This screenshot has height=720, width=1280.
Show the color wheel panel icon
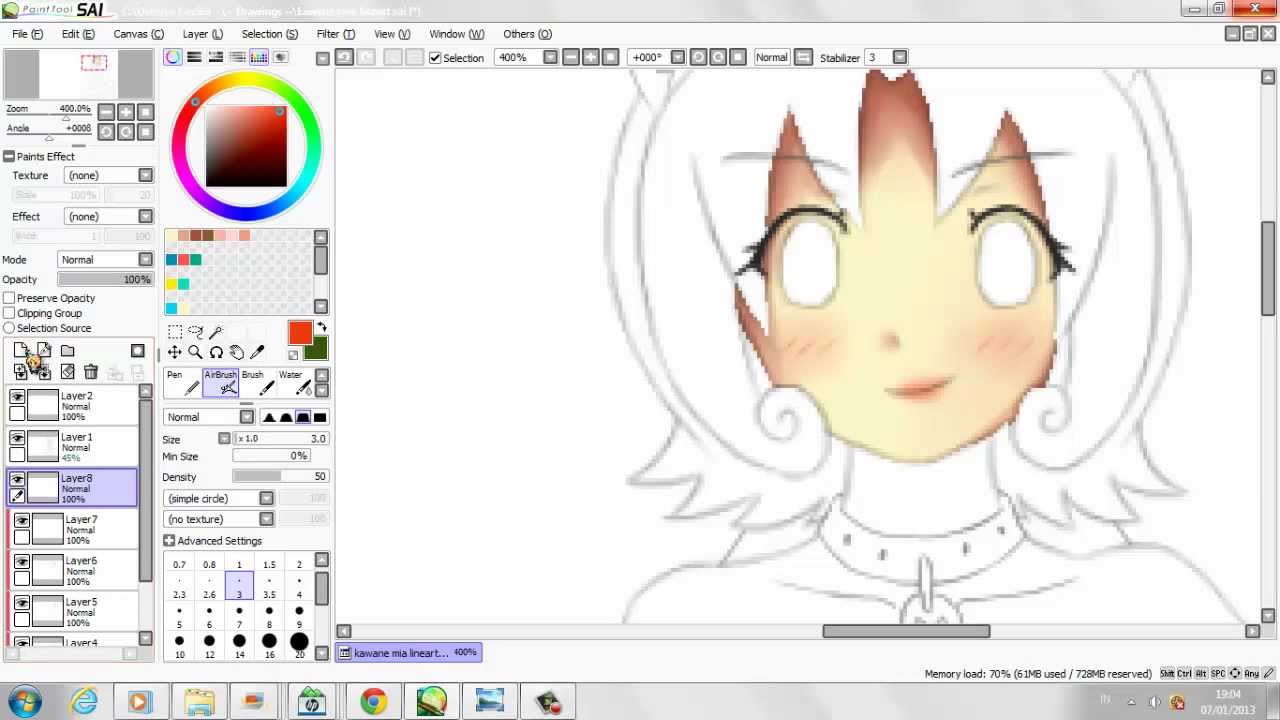click(x=174, y=57)
